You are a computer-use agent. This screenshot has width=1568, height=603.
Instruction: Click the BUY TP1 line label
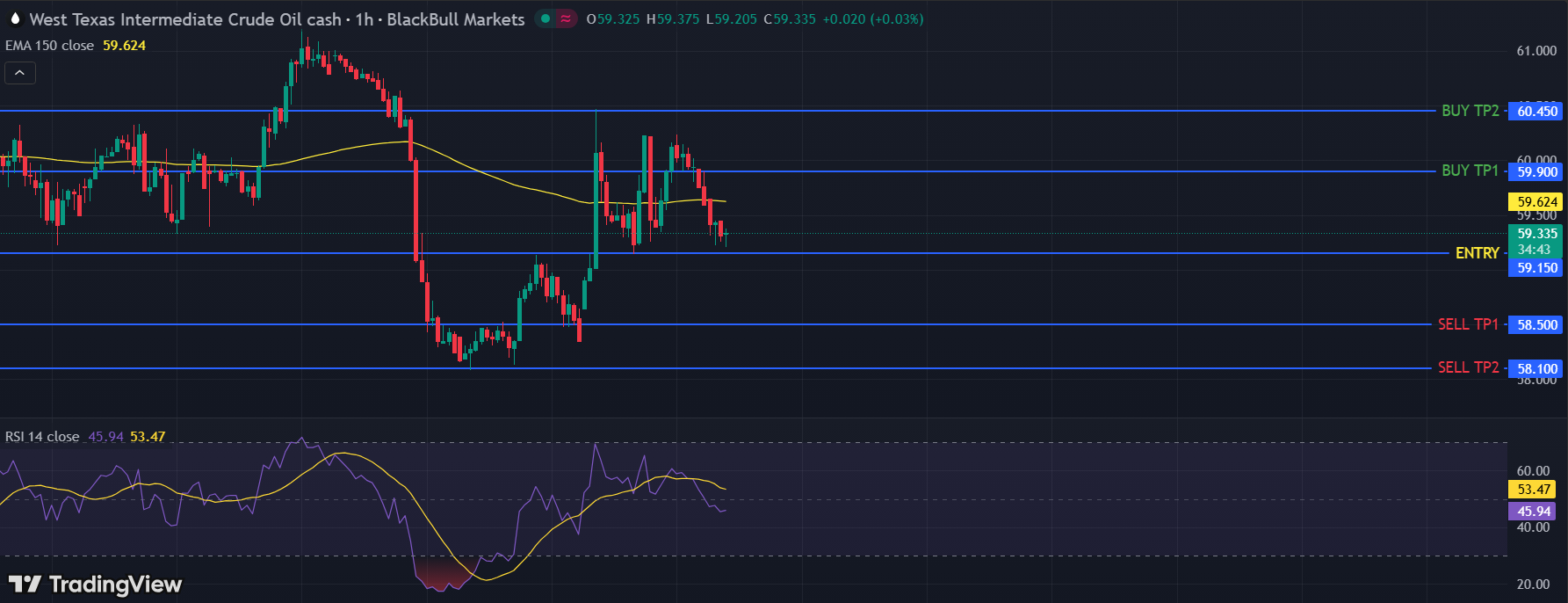1470,171
